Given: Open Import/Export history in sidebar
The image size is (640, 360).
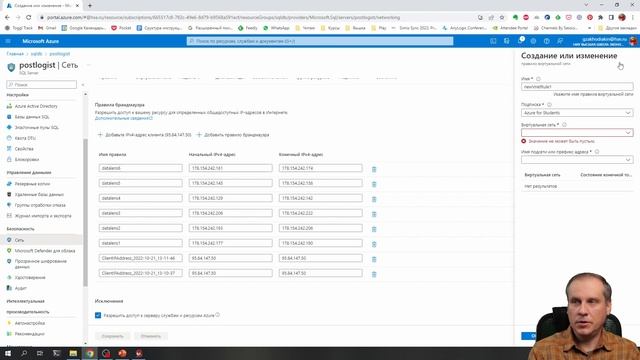Looking at the screenshot, I should (x=43, y=216).
